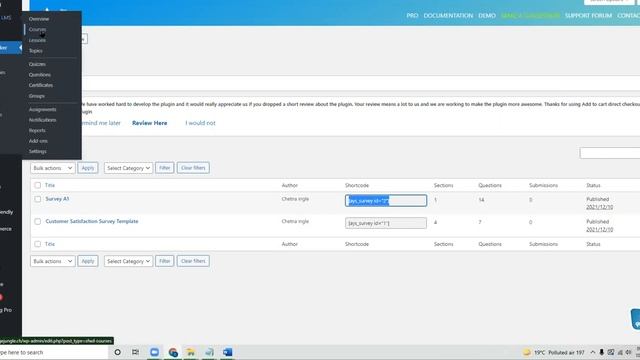Open Questions in the LMS submenu
This screenshot has width=640, height=360.
[40, 75]
